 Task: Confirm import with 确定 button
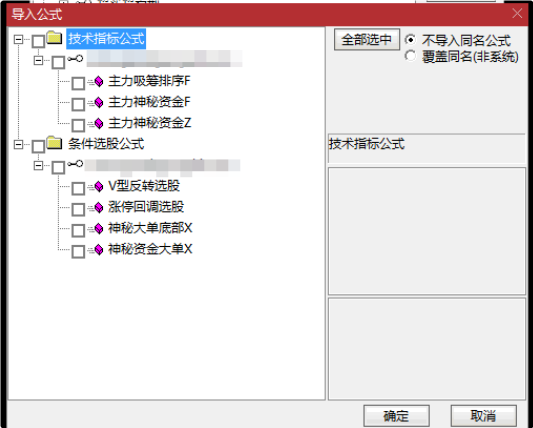[396, 415]
